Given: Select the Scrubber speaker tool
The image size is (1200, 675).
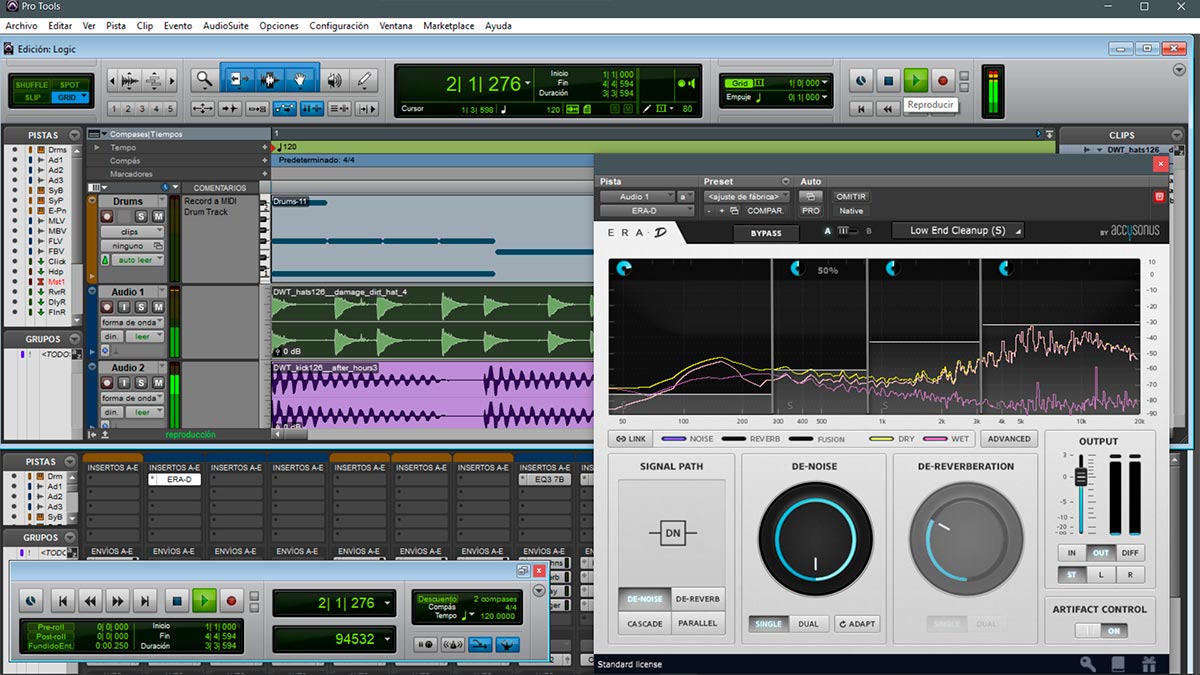Looking at the screenshot, I should click(x=334, y=79).
